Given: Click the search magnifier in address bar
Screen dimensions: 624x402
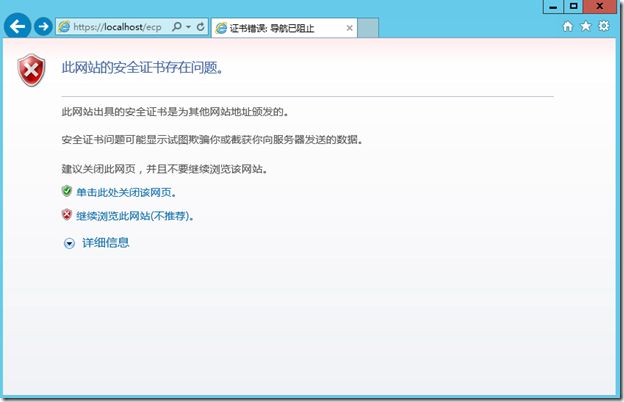Looking at the screenshot, I should [177, 27].
